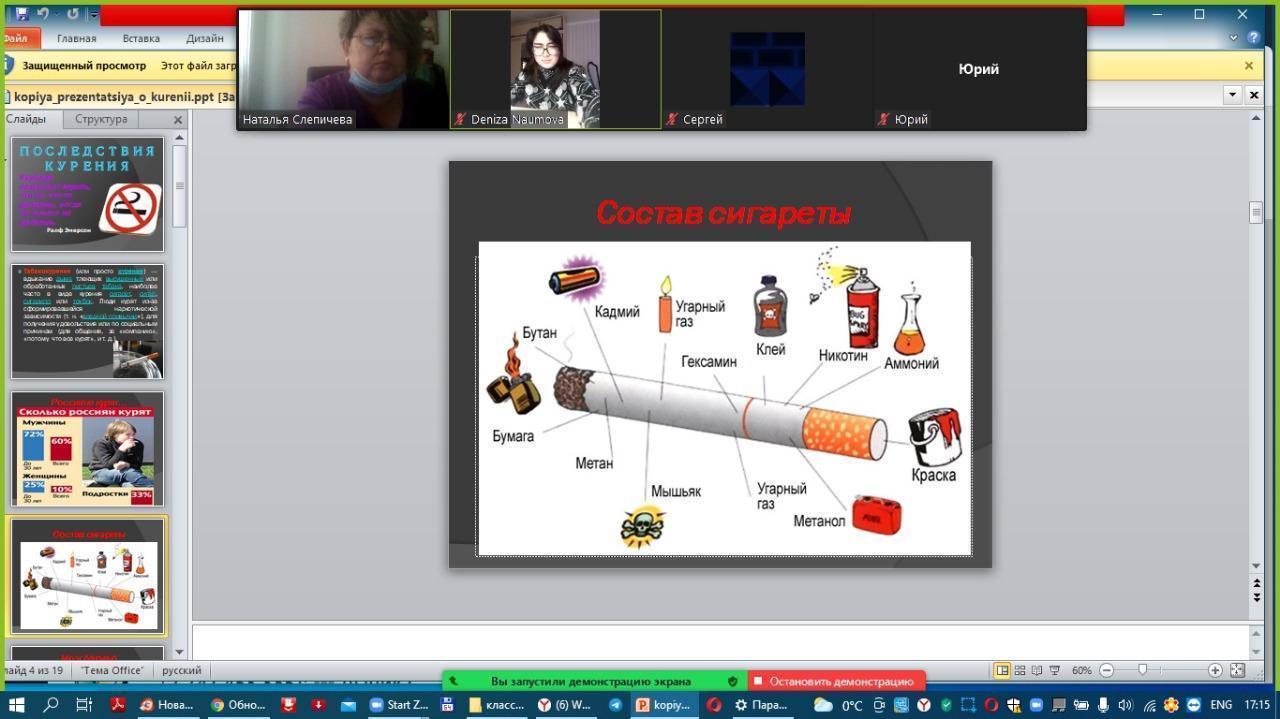Viewport: 1280px width, 719px height.
Task: Expand the quick access toolbar customize arrow
Action: (x=94, y=14)
